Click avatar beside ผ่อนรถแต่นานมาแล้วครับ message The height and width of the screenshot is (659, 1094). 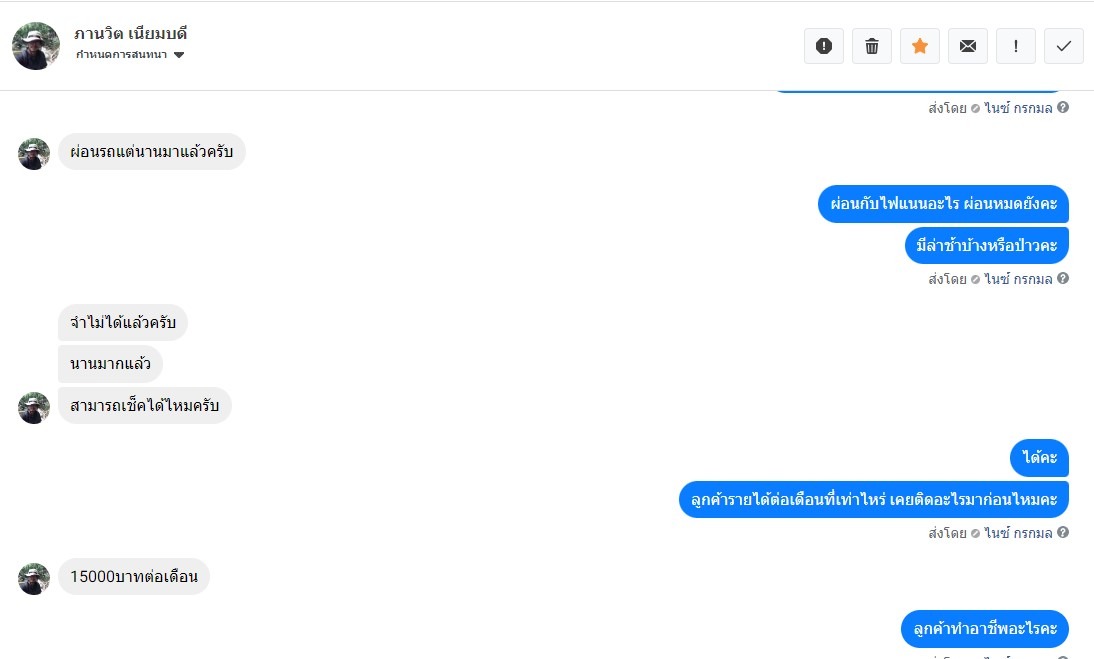(x=34, y=154)
